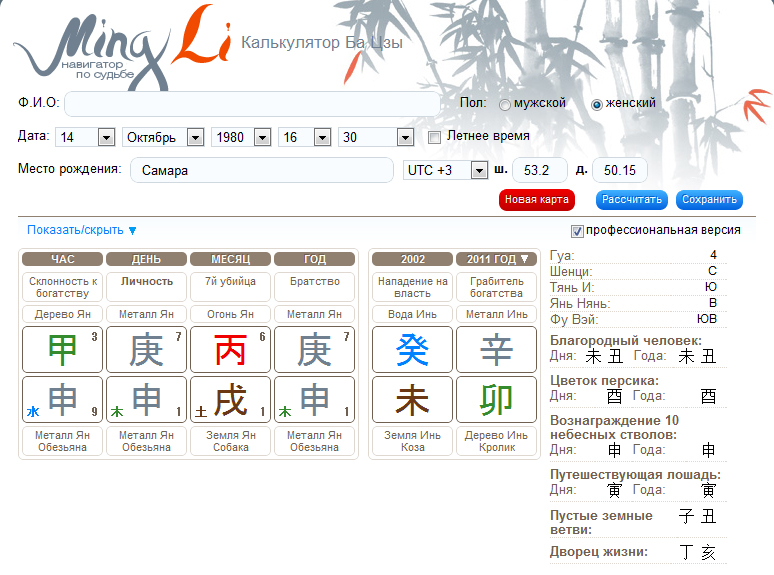Viewport: 774px width, 575px height.
Task: Click the green 木 hidden element in day cell
Action: pyautogui.click(x=117, y=412)
